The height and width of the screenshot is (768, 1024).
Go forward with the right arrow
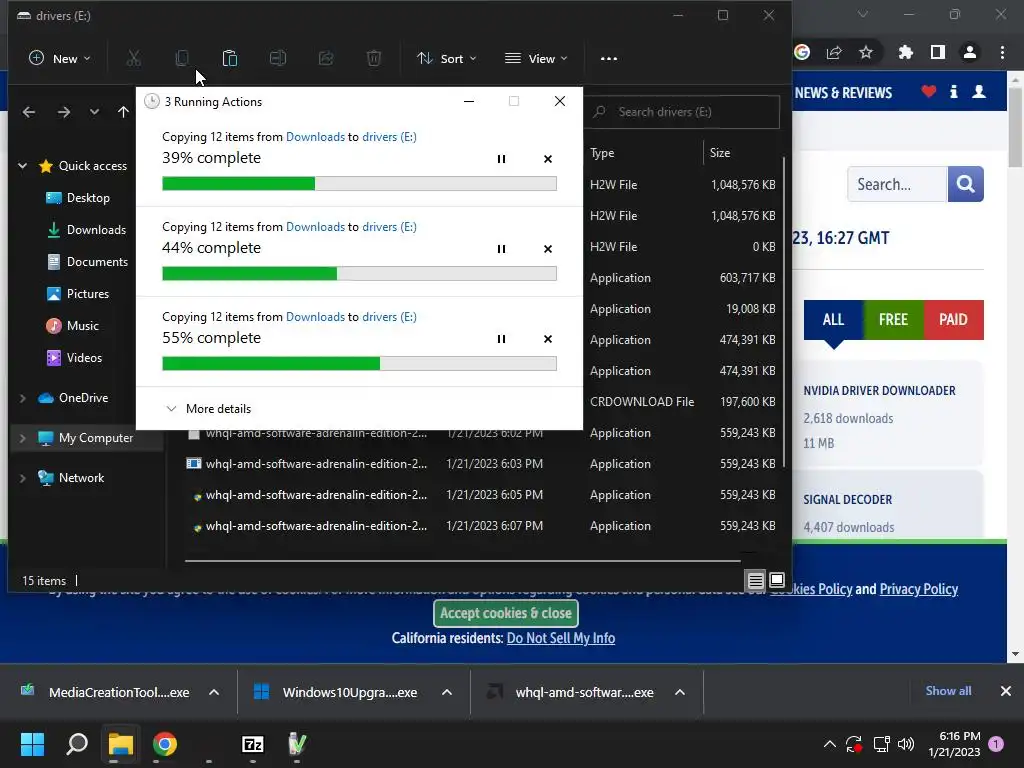(63, 112)
